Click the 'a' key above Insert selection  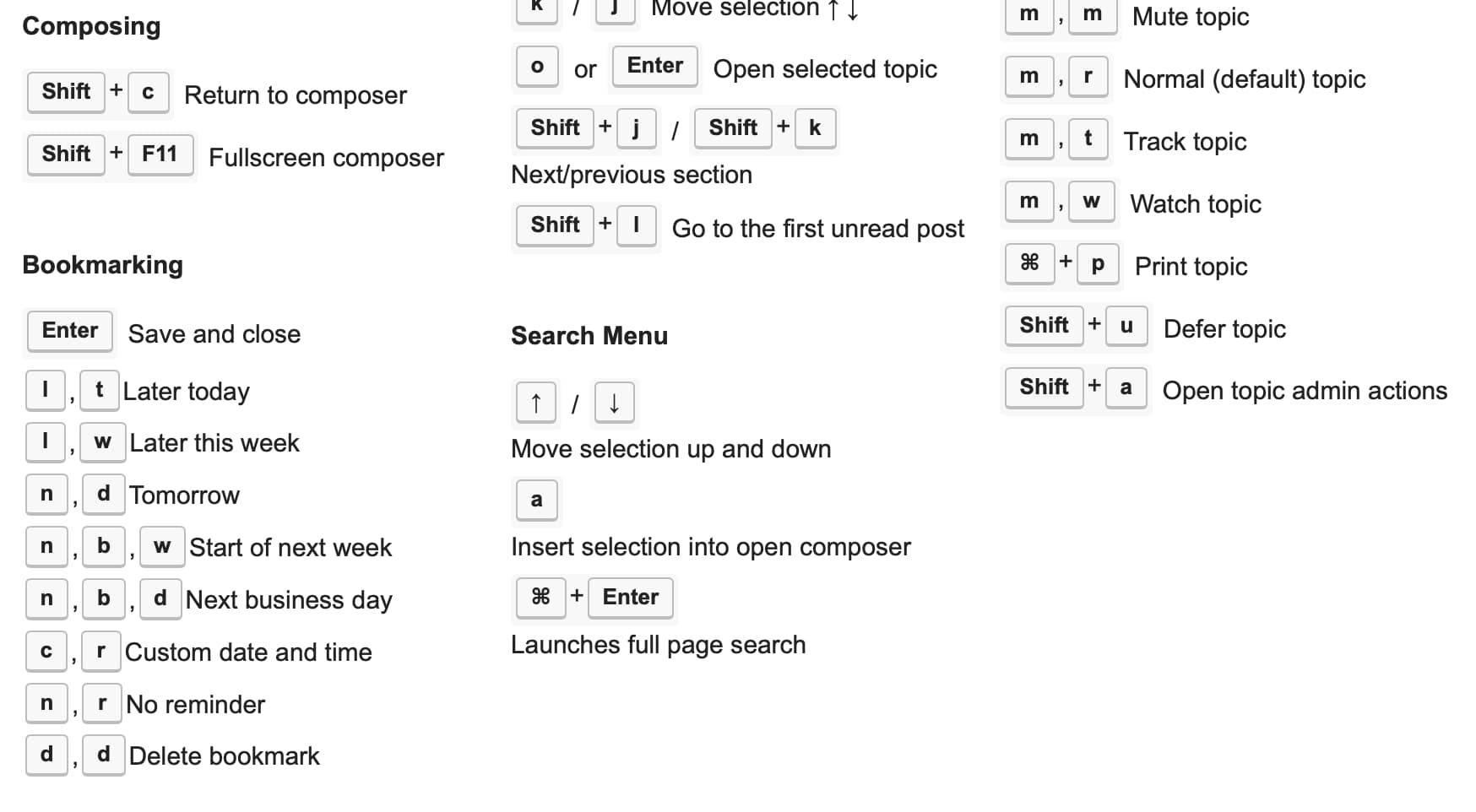point(536,500)
